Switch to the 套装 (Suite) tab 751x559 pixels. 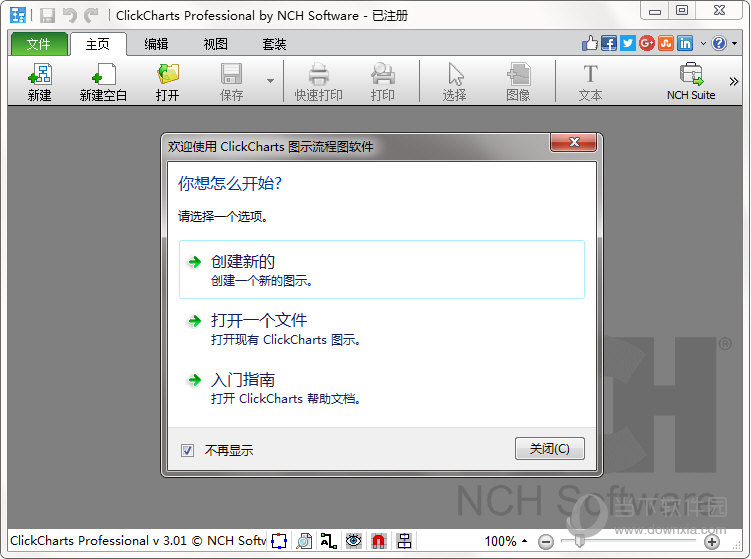pyautogui.click(x=274, y=44)
